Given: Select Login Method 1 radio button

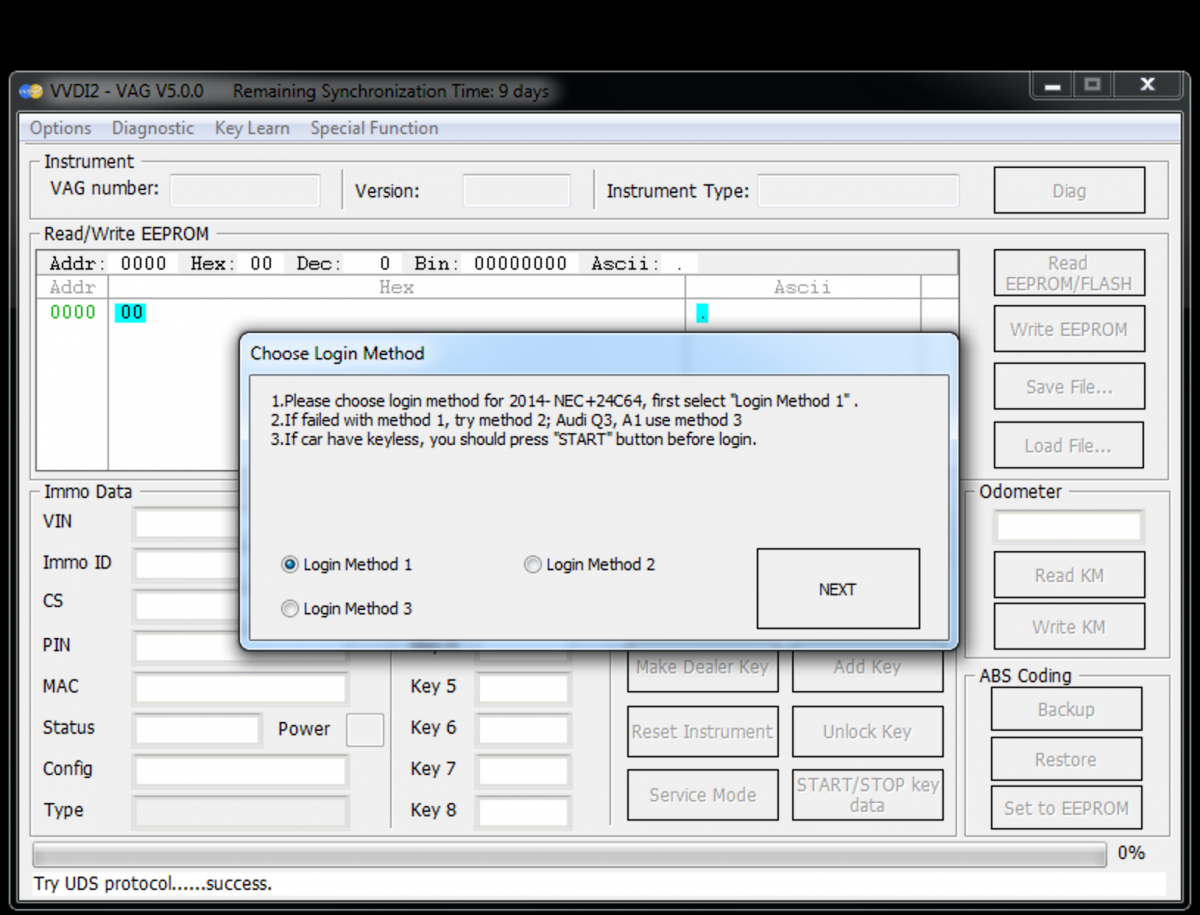Looking at the screenshot, I should click(x=290, y=565).
